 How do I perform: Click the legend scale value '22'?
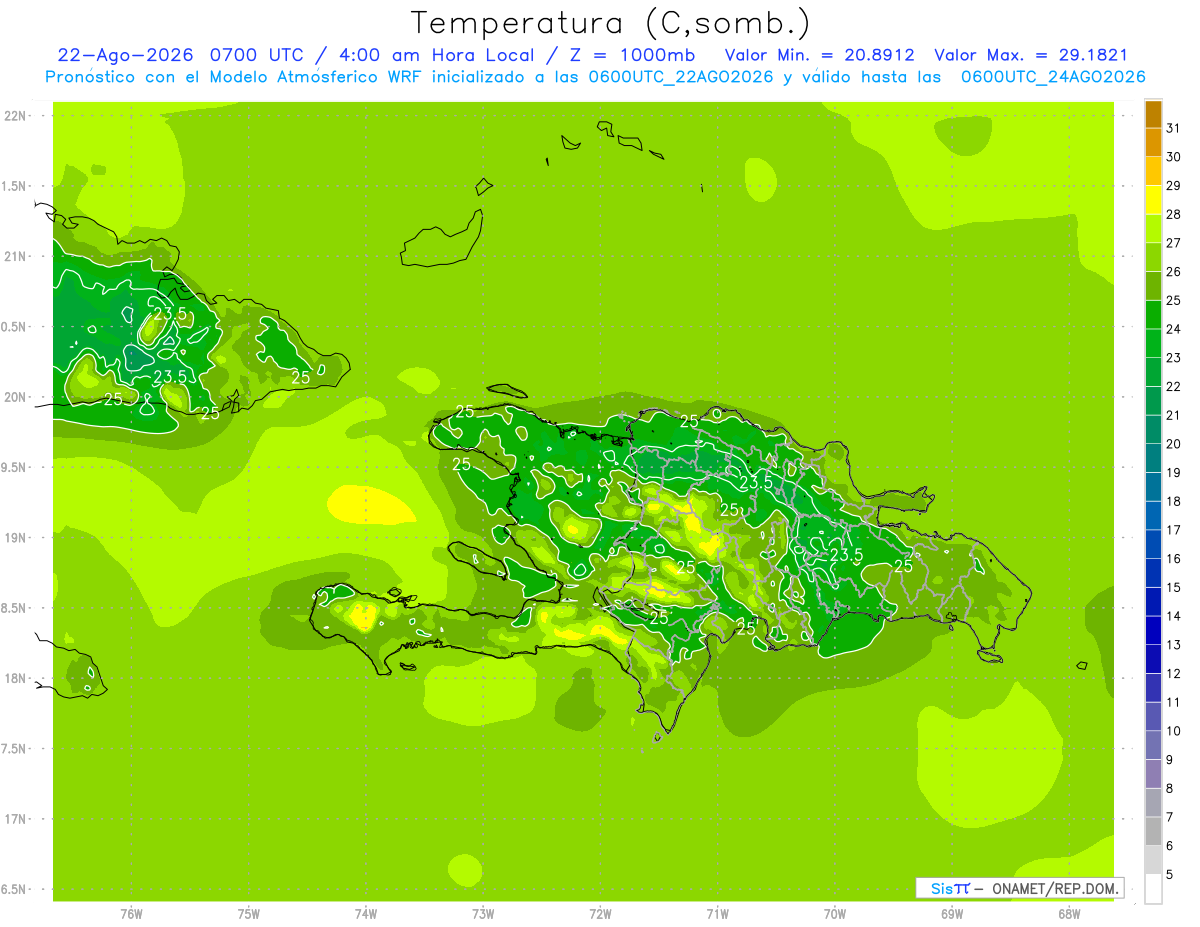coord(1174,386)
